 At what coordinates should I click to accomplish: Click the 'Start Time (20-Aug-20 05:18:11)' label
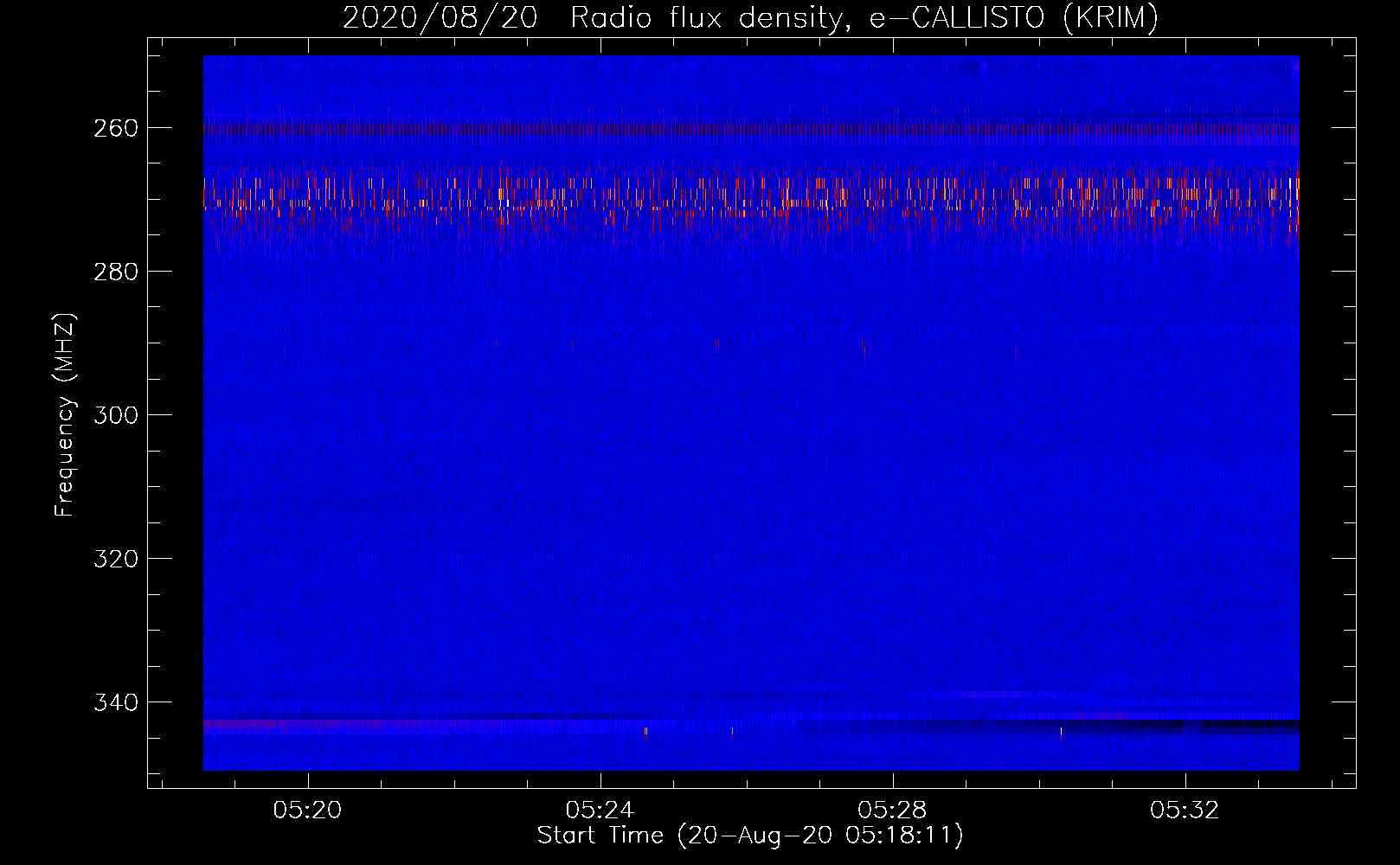click(x=750, y=836)
